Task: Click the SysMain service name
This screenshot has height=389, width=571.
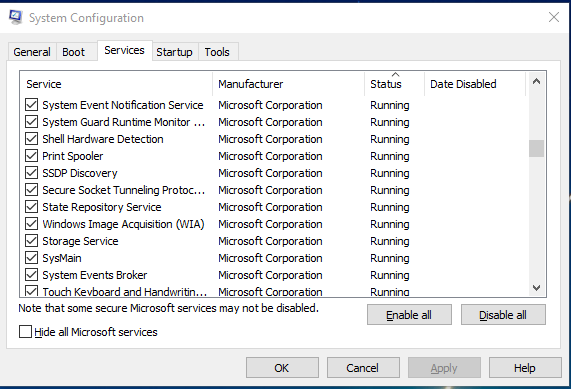Action: (x=62, y=258)
